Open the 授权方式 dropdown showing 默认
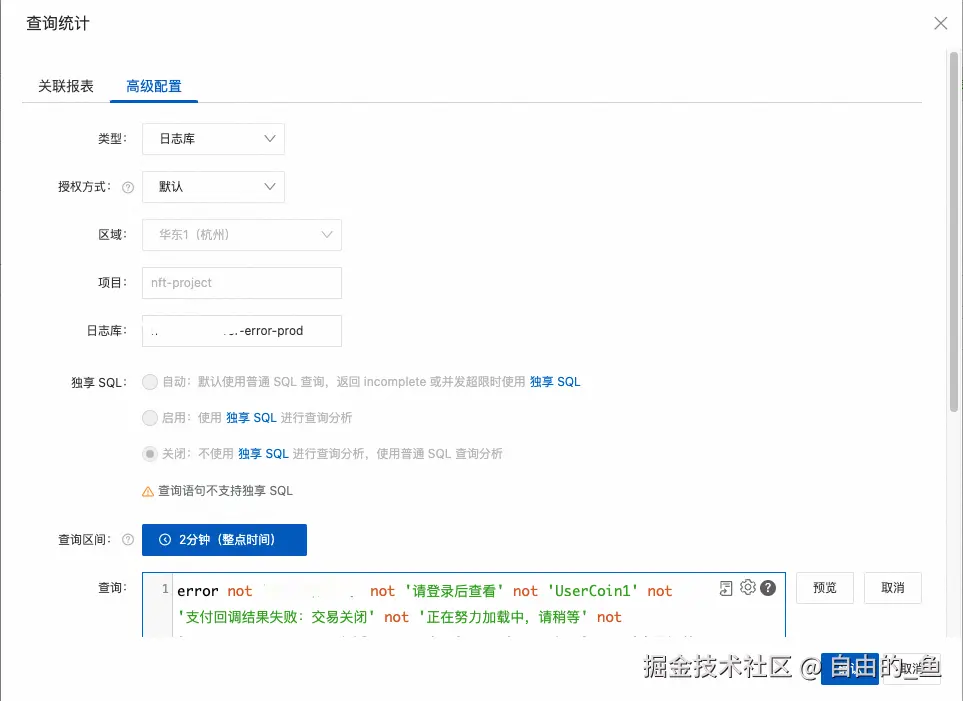Viewport: 963px width, 701px height. (213, 187)
